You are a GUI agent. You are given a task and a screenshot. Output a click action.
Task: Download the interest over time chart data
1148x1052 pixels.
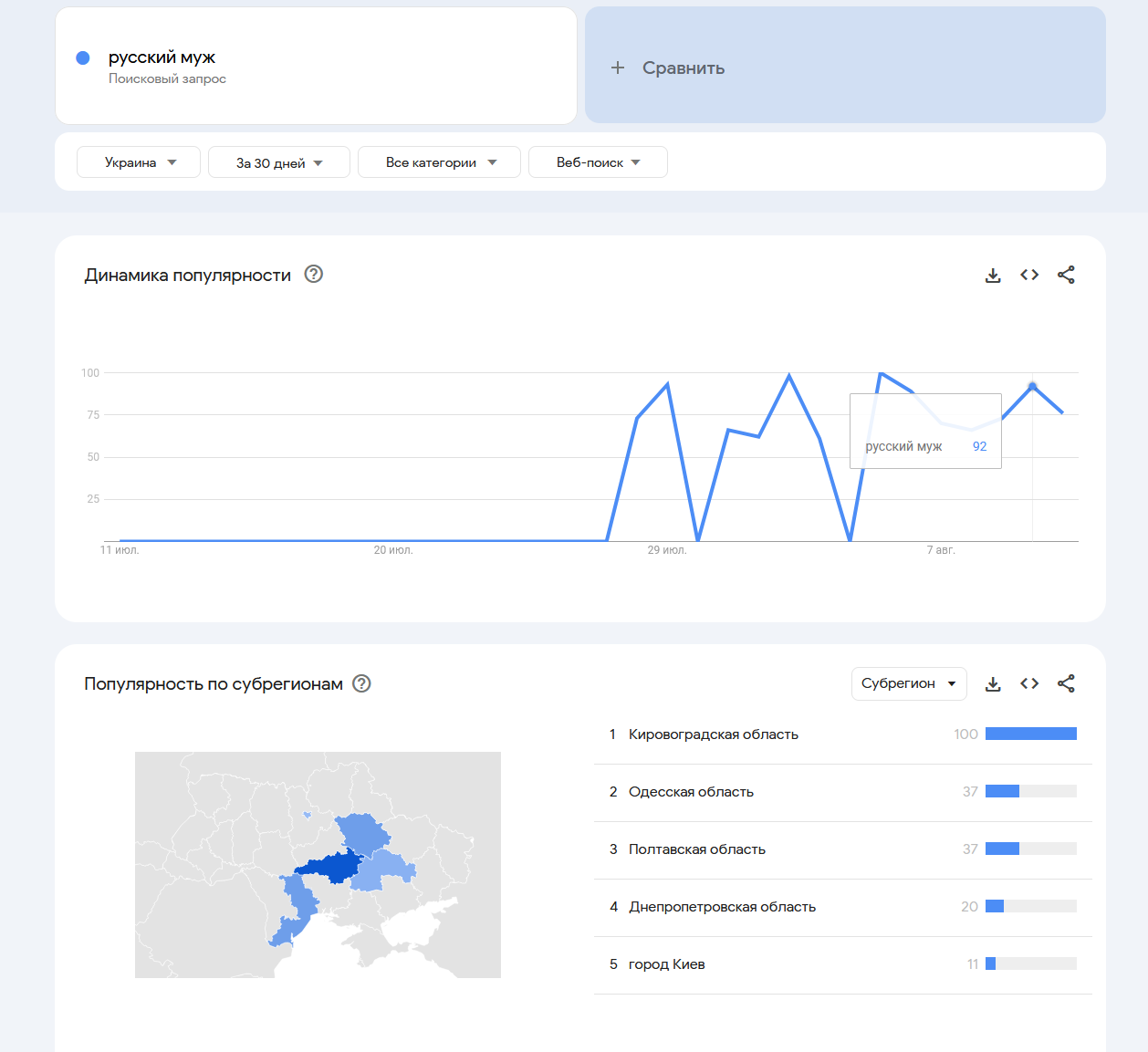pos(993,275)
